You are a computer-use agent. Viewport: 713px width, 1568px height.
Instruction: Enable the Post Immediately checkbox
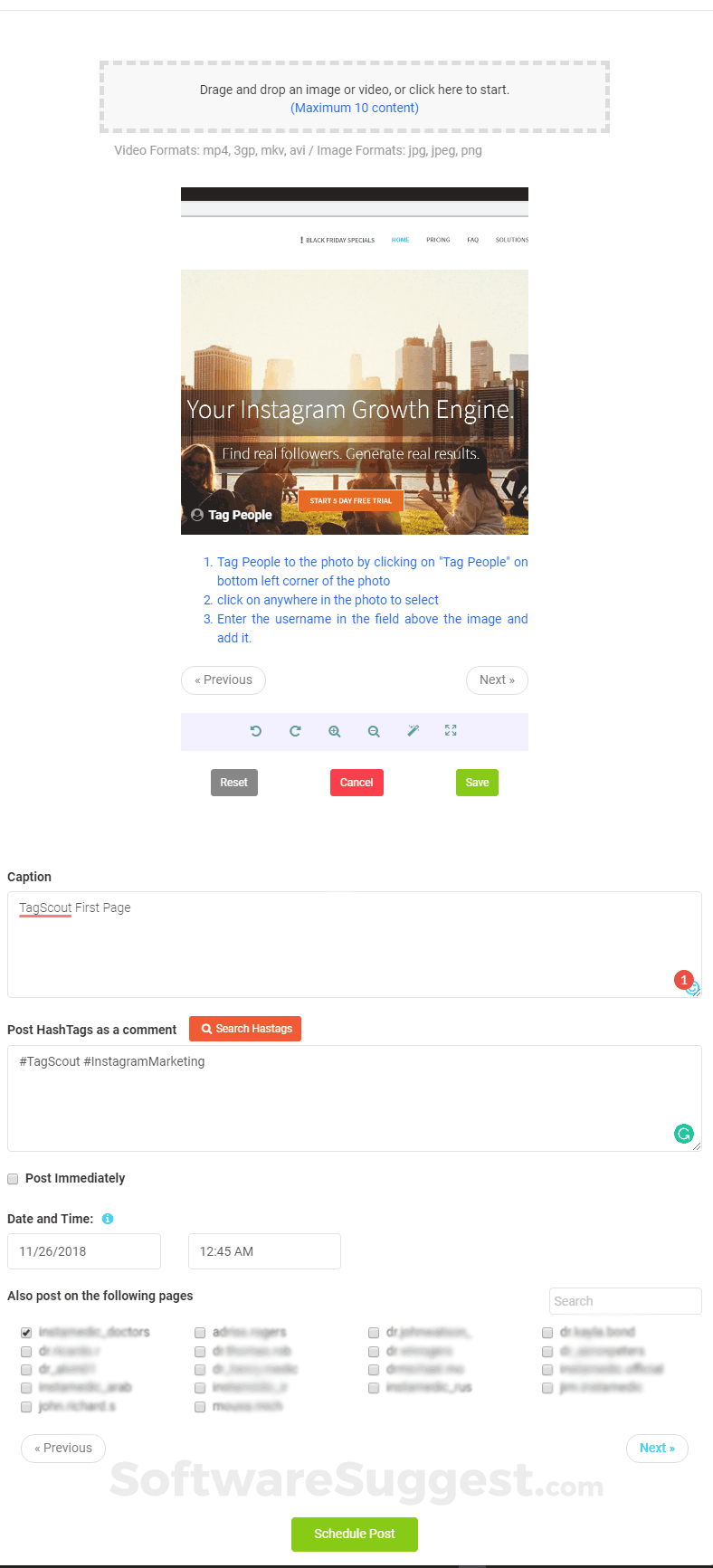(13, 1178)
